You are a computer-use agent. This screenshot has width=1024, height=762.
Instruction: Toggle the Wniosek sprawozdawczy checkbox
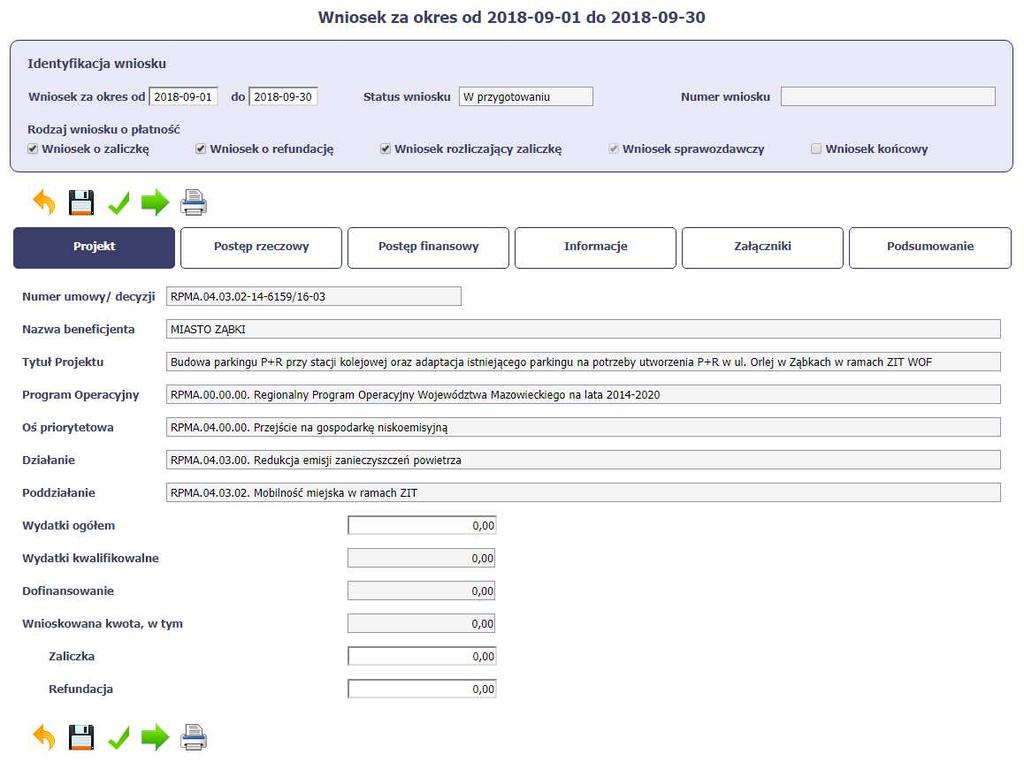[x=613, y=149]
